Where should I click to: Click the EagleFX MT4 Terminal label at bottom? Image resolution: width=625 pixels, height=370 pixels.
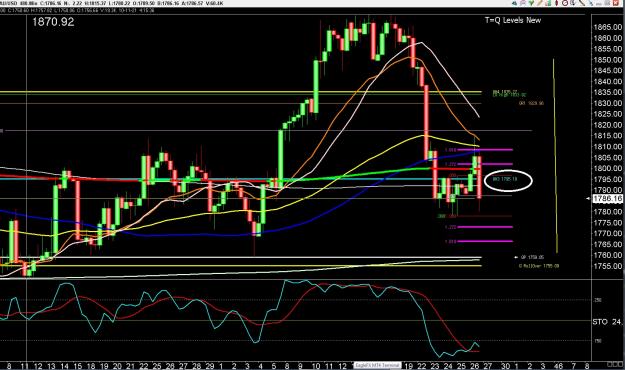[x=377, y=365]
